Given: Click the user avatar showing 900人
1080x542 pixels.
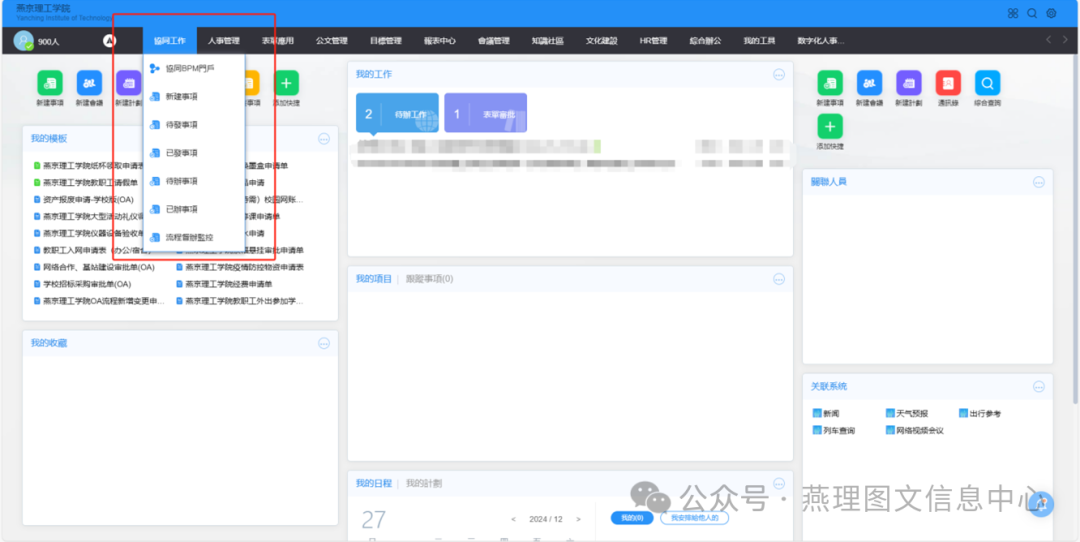Looking at the screenshot, I should click(24, 41).
